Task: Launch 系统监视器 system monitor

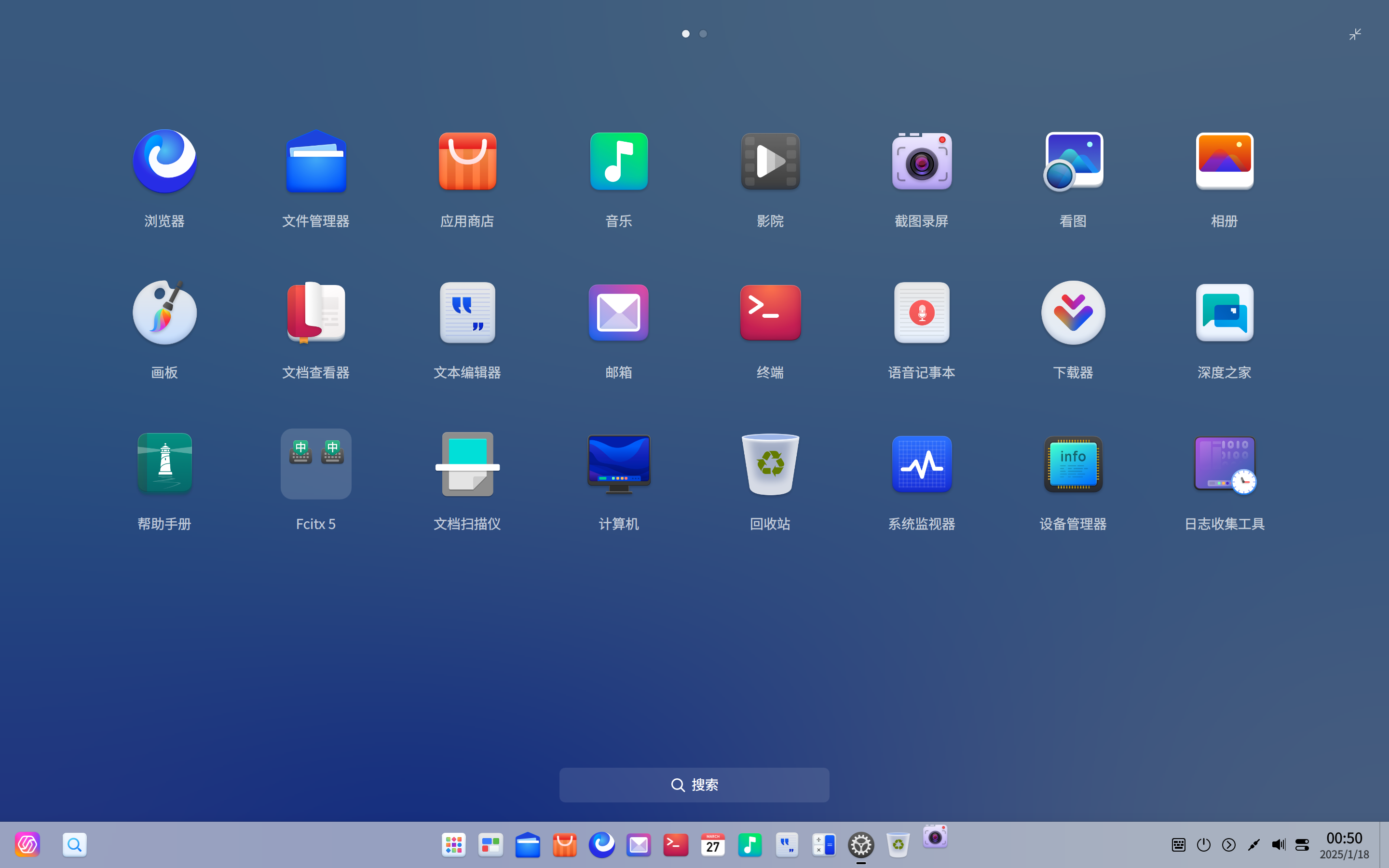Action: 922,464
